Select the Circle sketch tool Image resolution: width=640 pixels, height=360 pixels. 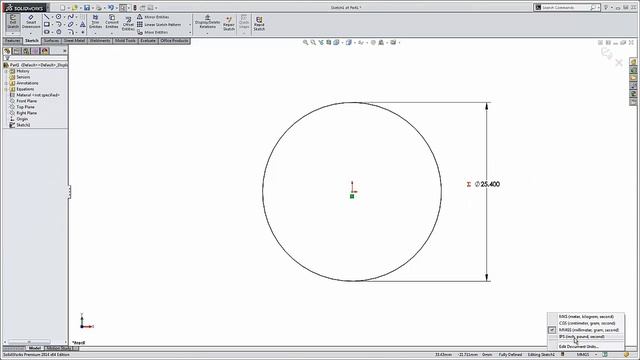click(x=59, y=17)
